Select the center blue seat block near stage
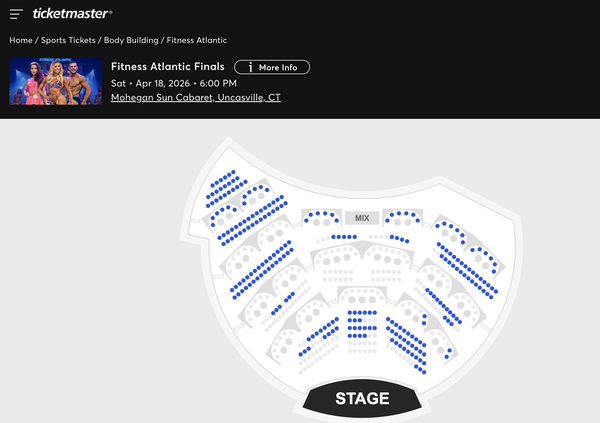The height and width of the screenshot is (423, 600). click(362, 324)
